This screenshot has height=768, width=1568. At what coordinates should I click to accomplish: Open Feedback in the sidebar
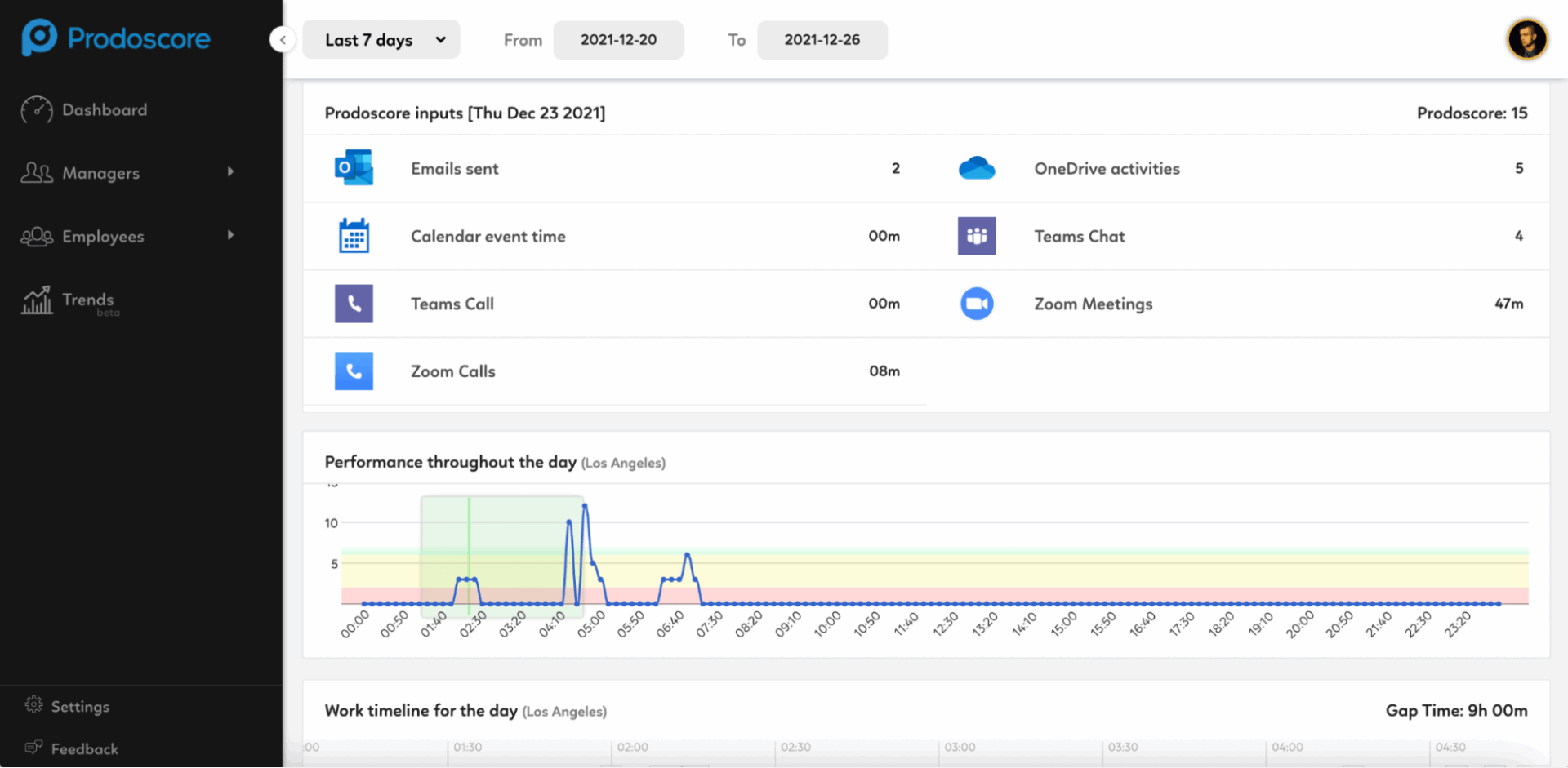coord(83,749)
